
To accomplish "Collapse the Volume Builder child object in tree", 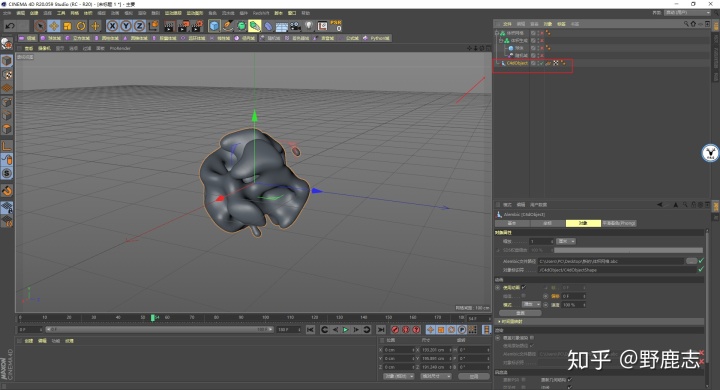I will click(501, 40).
